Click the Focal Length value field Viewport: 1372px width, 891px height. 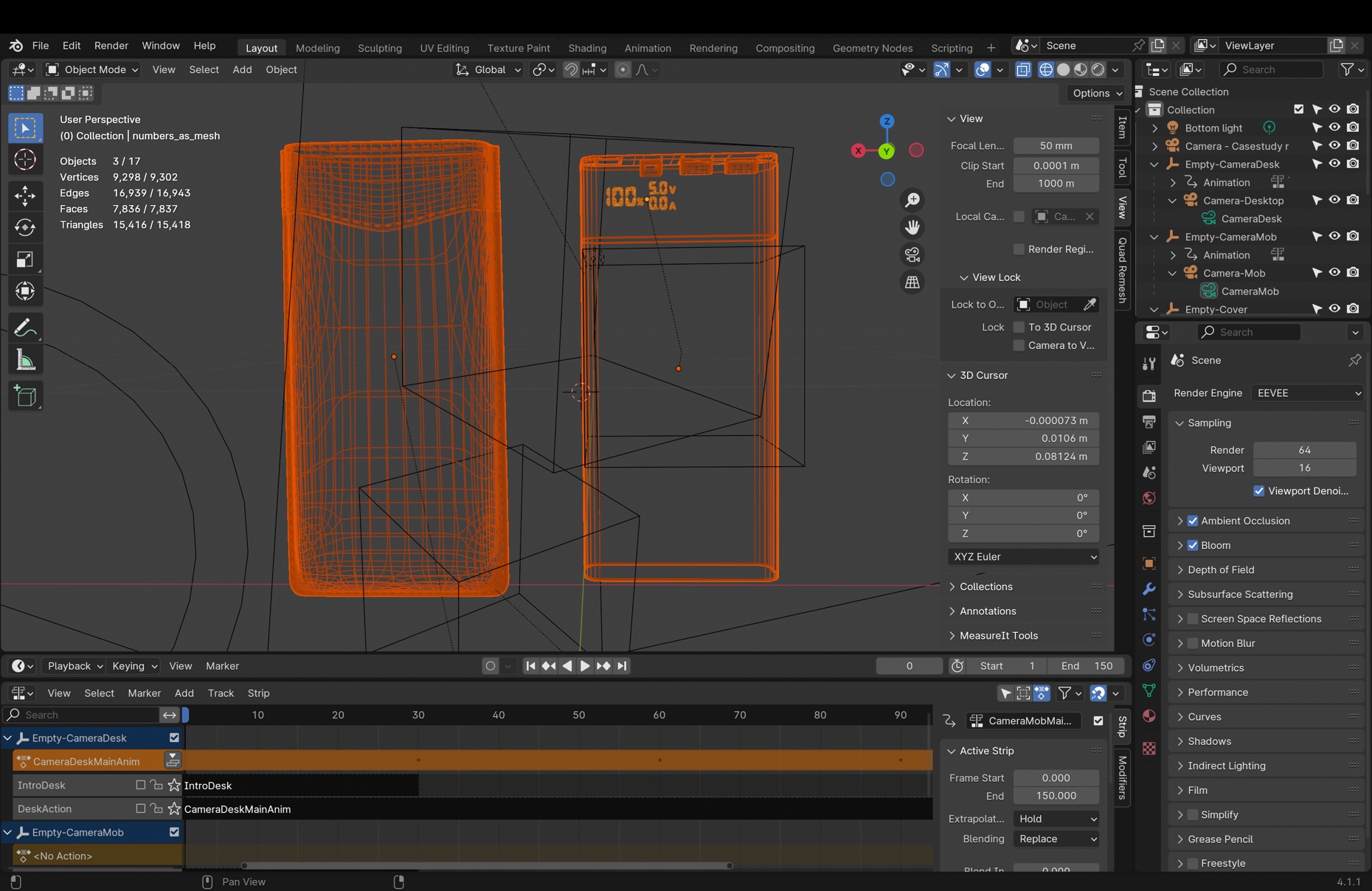click(x=1056, y=146)
